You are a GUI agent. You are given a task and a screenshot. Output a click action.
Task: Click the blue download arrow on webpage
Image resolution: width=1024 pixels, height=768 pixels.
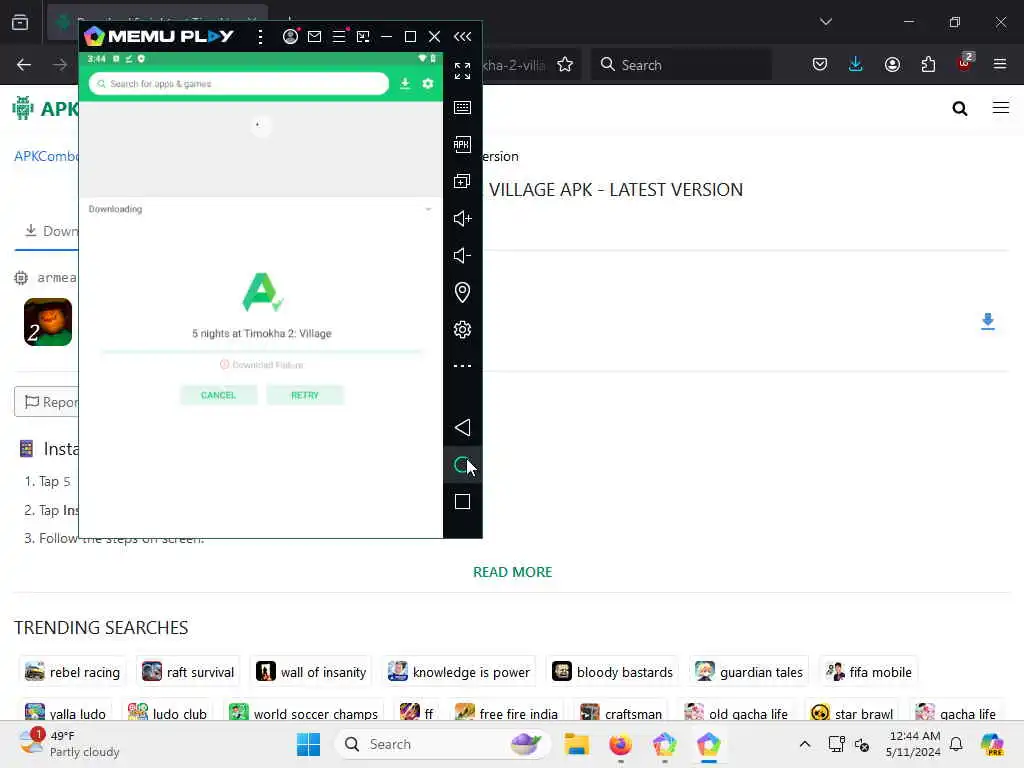coord(987,321)
